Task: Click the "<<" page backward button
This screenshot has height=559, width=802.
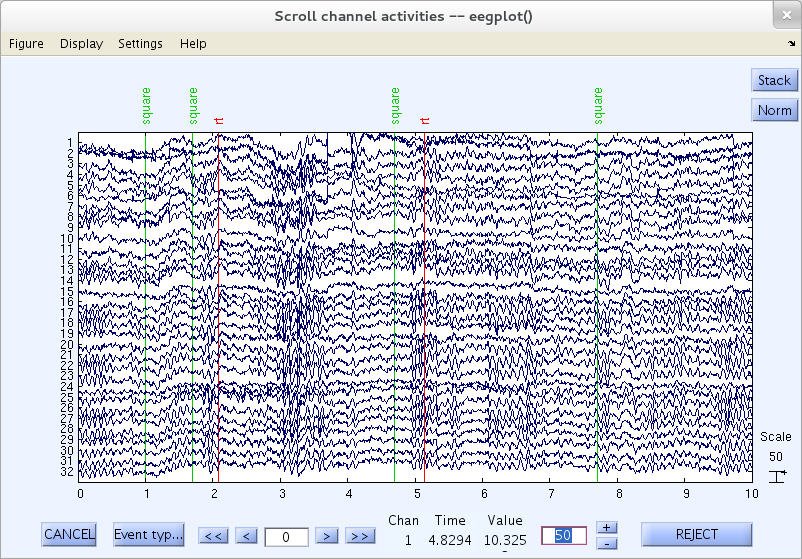Action: pyautogui.click(x=213, y=536)
